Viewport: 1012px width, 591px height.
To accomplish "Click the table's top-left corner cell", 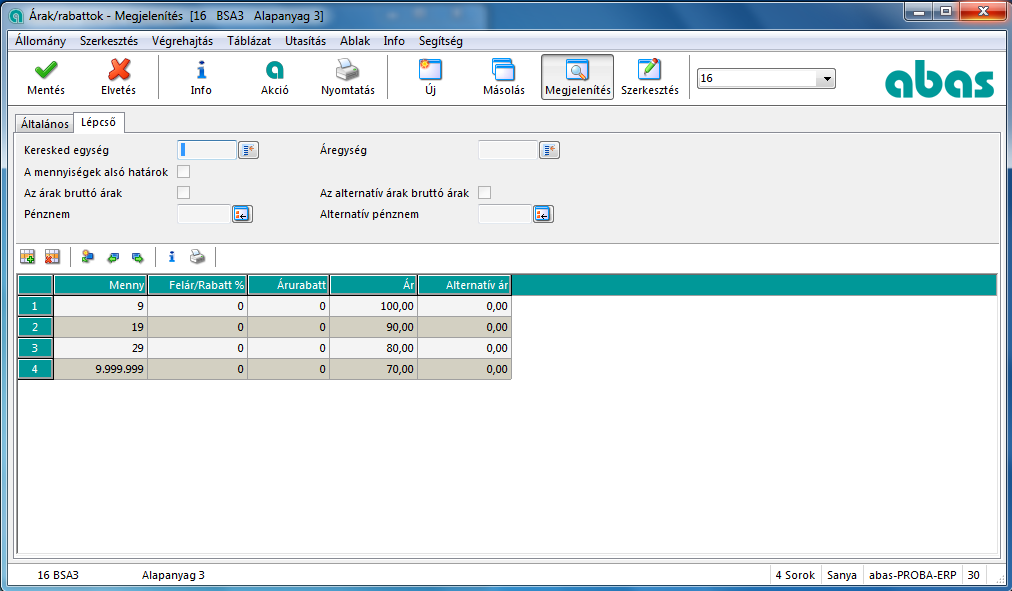I will tap(35, 285).
